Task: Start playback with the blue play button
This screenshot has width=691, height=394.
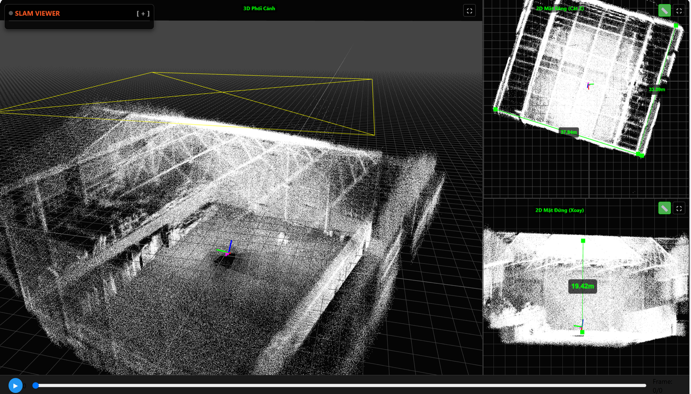Action: coord(15,385)
